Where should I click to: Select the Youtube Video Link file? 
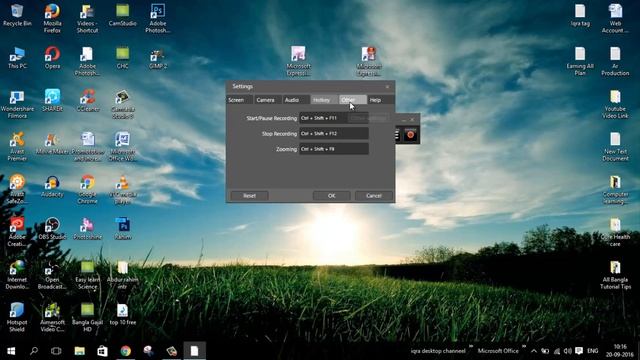(615, 104)
